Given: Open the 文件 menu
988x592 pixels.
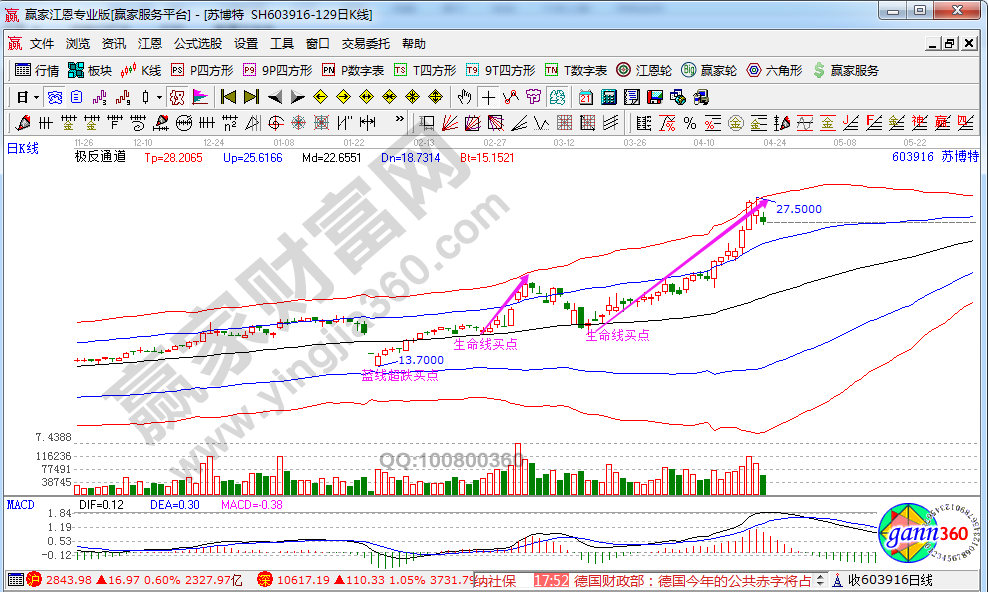Looking at the screenshot, I should [42, 43].
